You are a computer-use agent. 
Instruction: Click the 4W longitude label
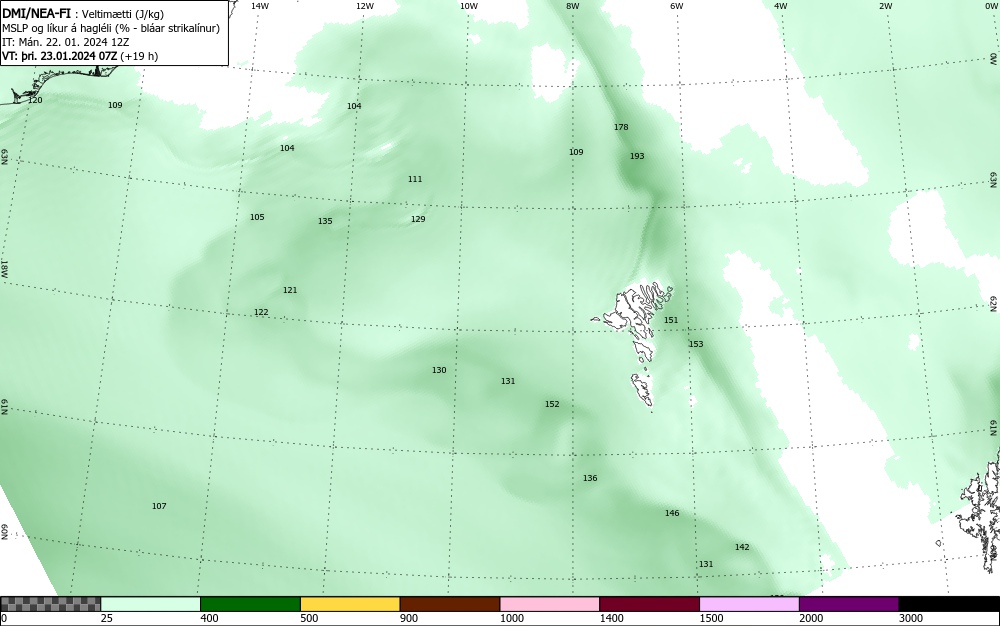(x=781, y=6)
